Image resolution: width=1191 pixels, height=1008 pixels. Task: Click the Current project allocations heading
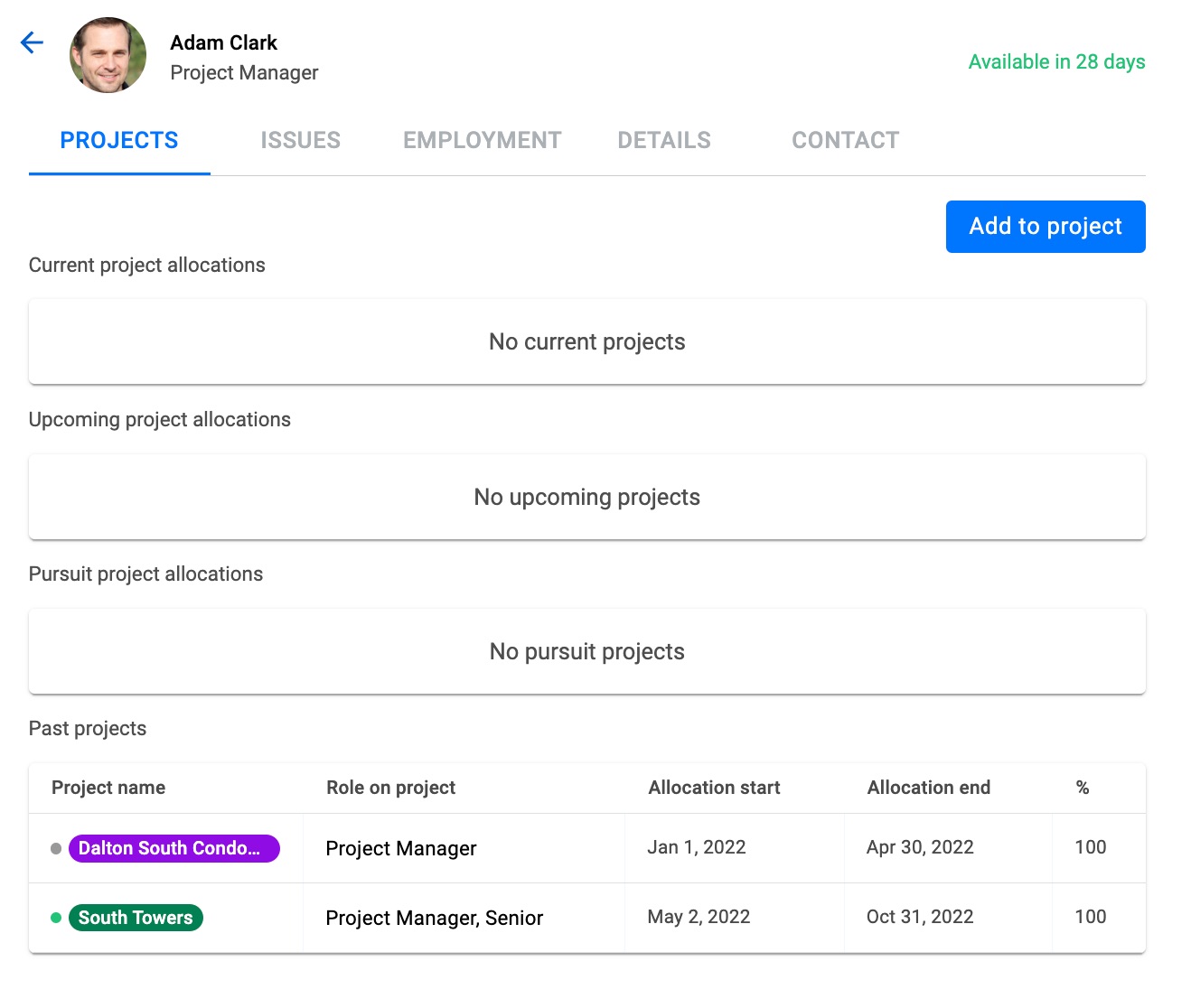147,266
